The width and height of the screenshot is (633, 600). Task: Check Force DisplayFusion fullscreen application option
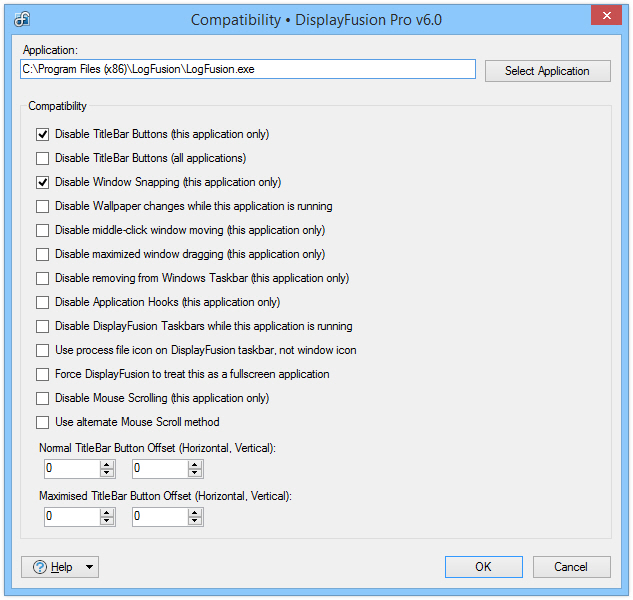(42, 374)
